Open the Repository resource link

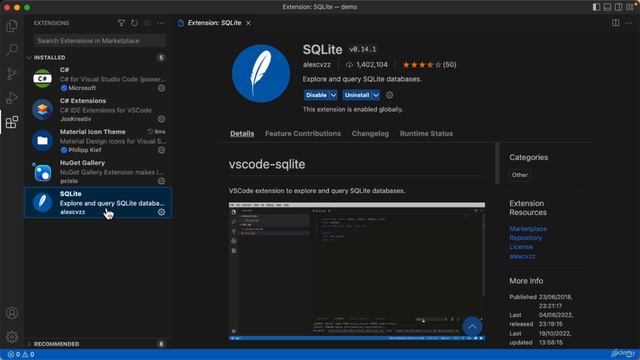point(526,238)
